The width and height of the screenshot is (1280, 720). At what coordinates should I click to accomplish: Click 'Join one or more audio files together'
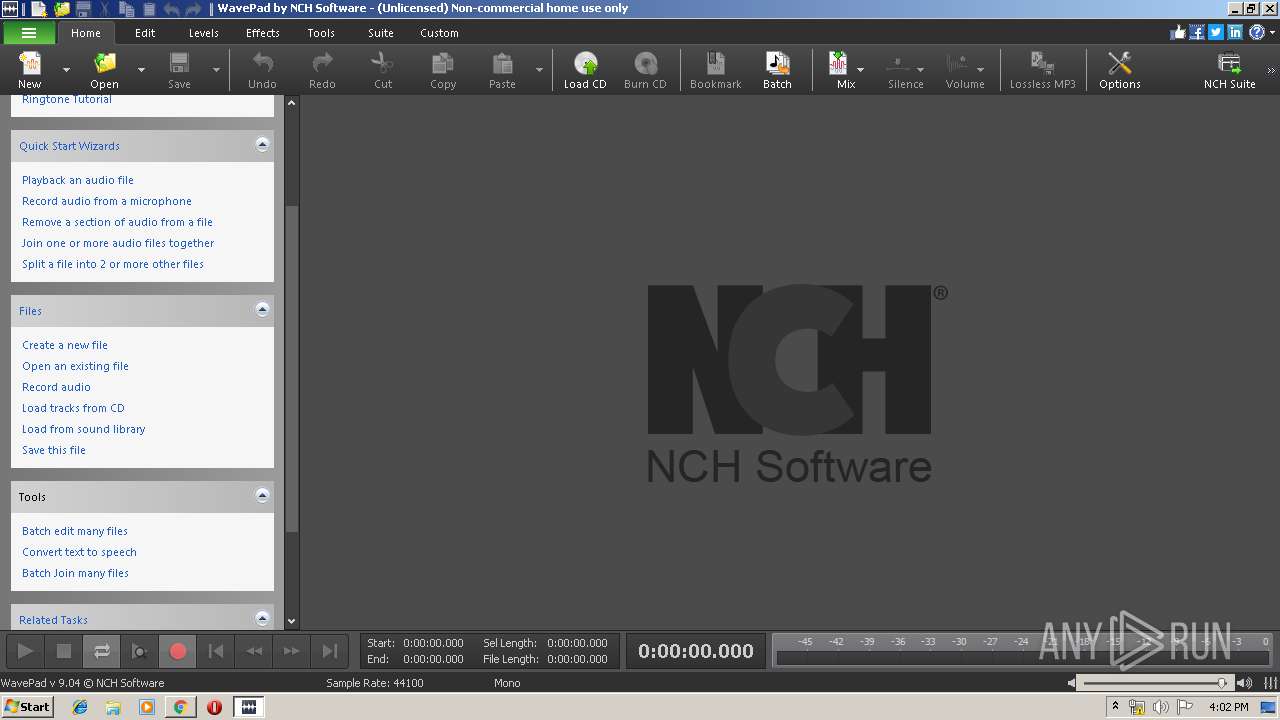coord(118,243)
